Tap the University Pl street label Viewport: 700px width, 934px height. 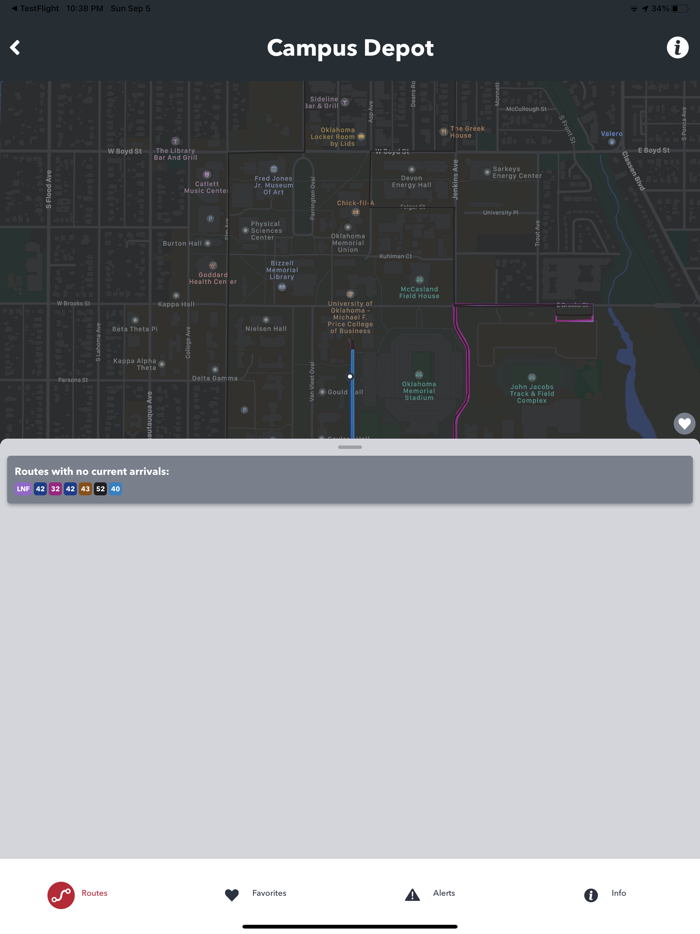[x=500, y=213]
